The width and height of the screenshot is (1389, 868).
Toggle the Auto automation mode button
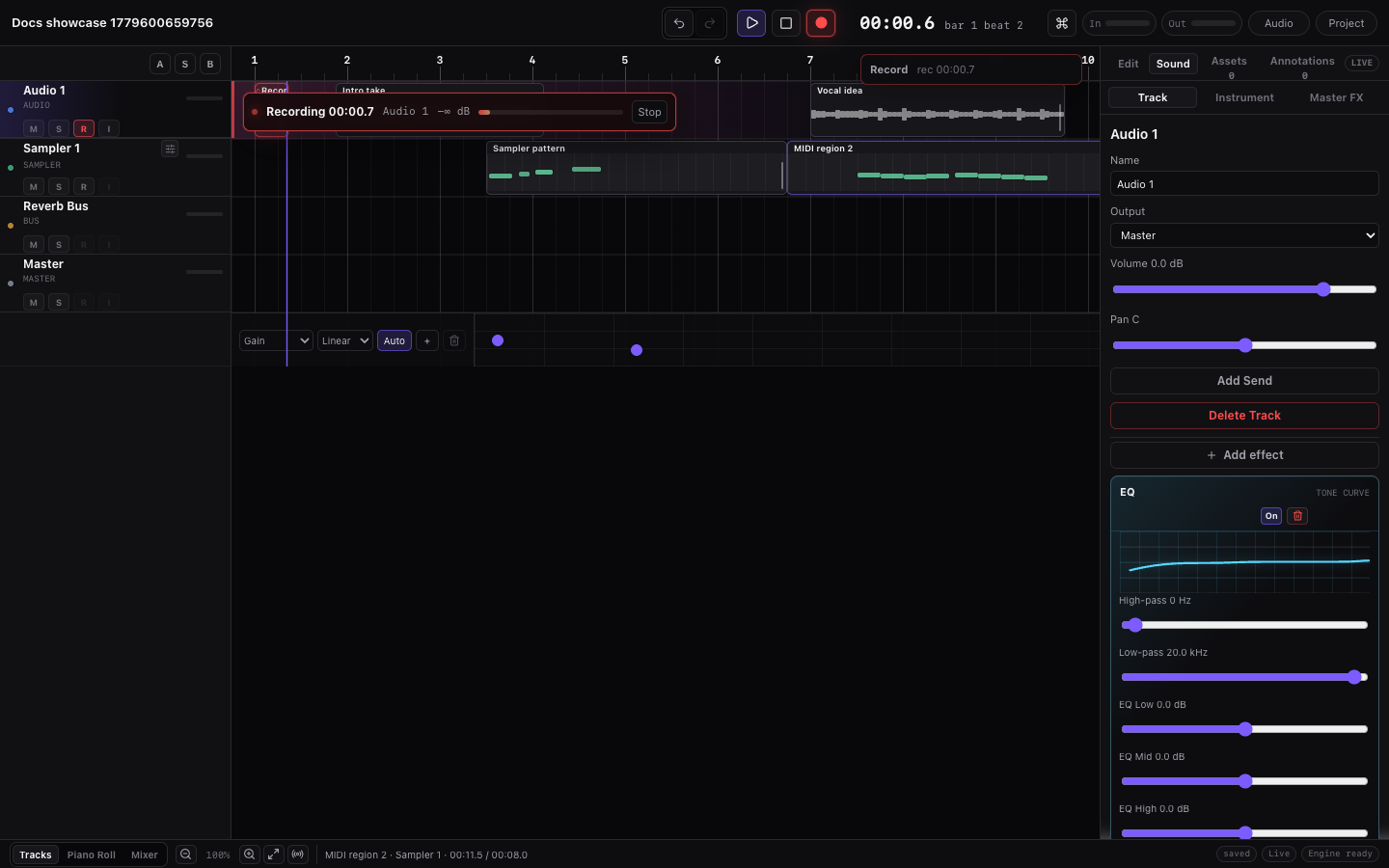pyautogui.click(x=395, y=340)
